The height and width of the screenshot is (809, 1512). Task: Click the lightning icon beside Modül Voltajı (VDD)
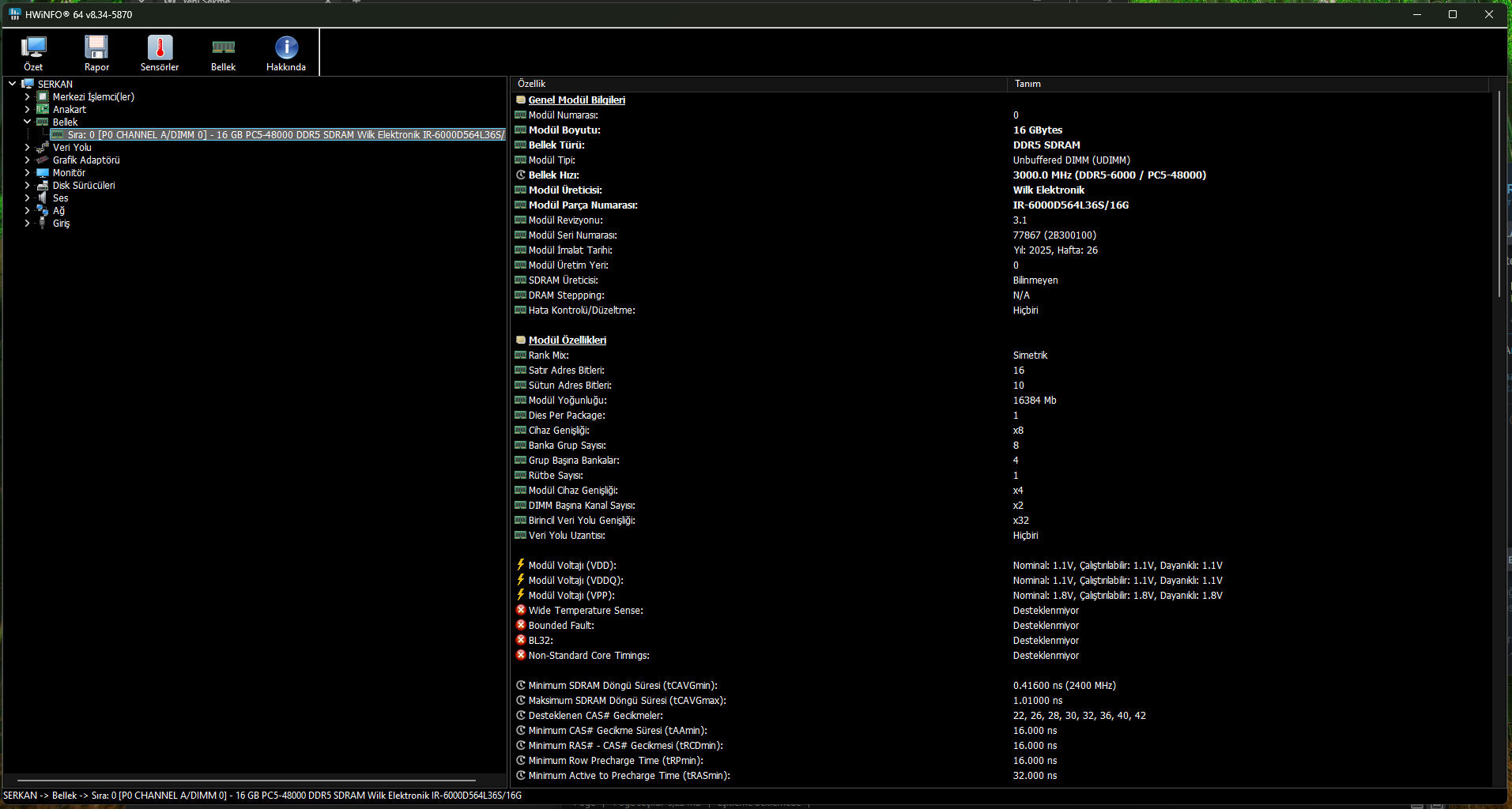[x=521, y=565]
